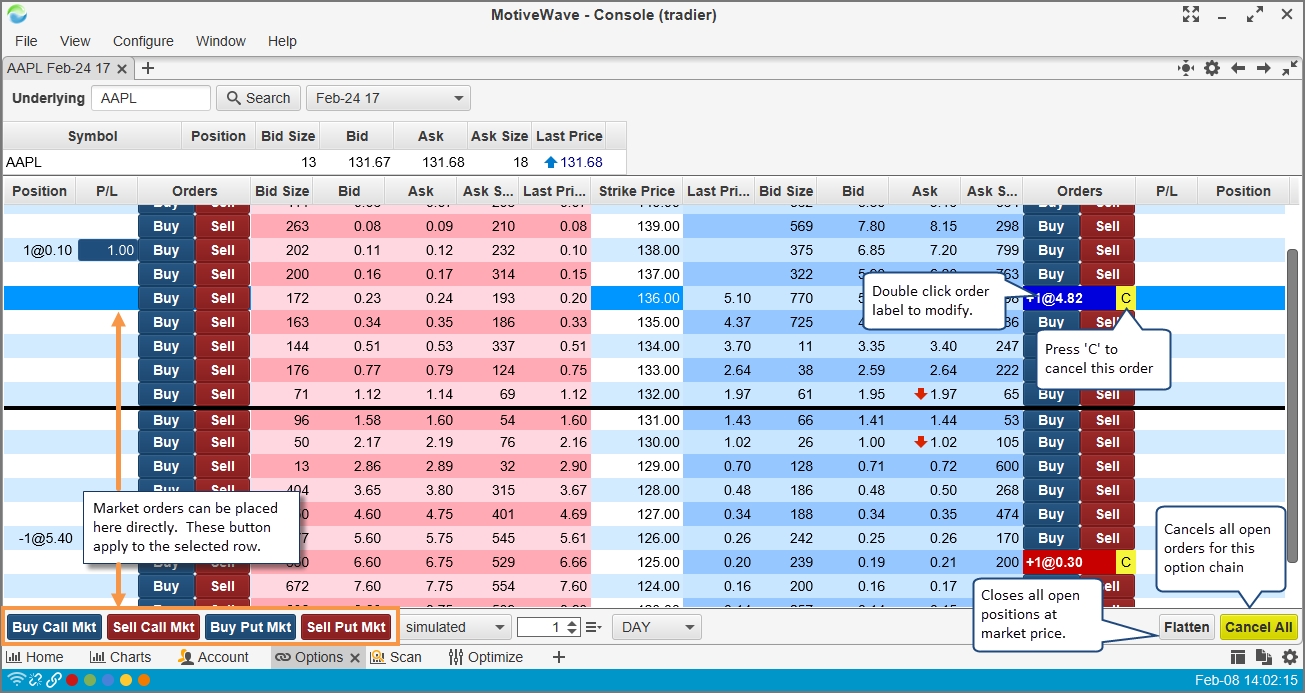Open the Feb-24 17 expiry dropdown

pos(388,98)
